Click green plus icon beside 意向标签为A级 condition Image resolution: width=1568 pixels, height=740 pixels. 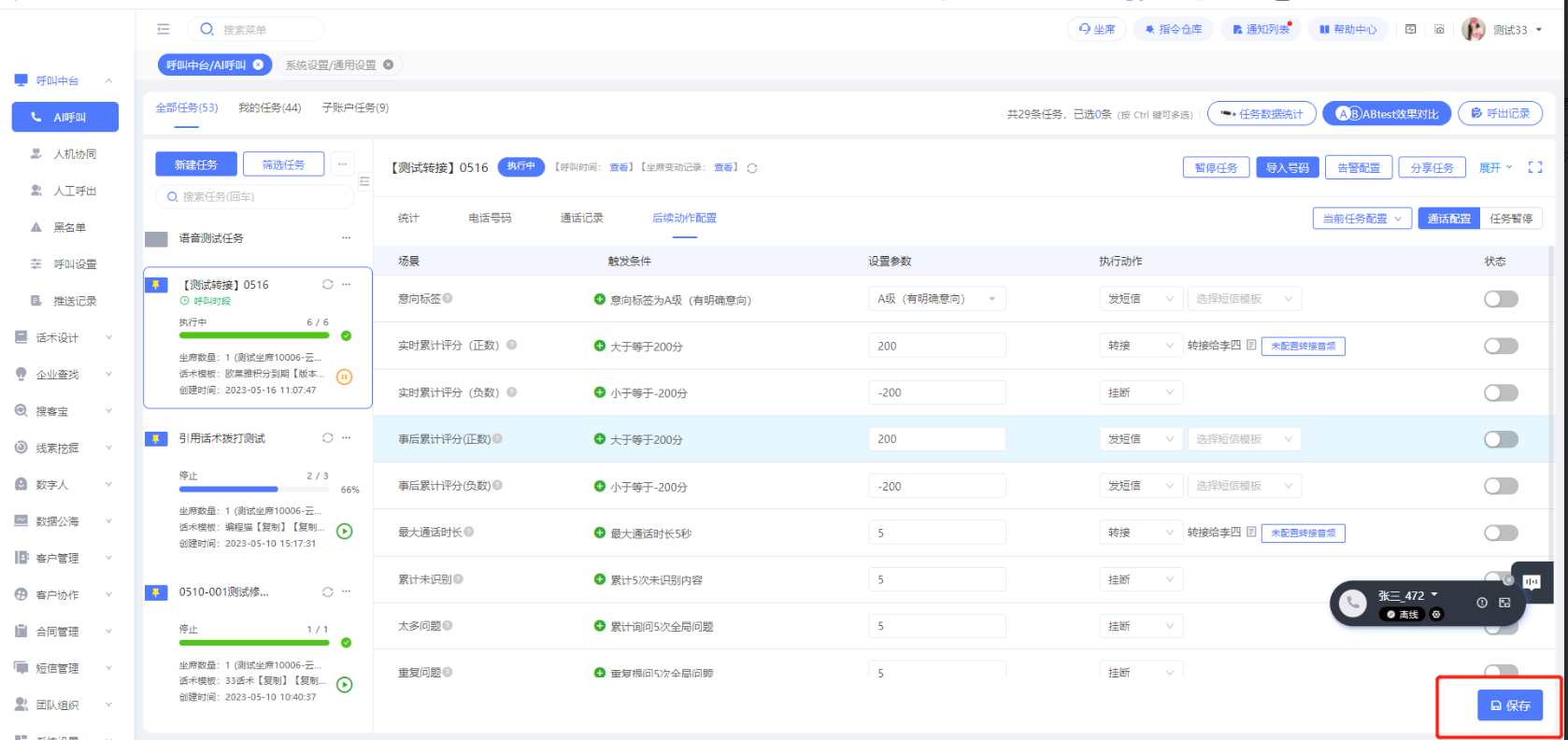[x=600, y=299]
